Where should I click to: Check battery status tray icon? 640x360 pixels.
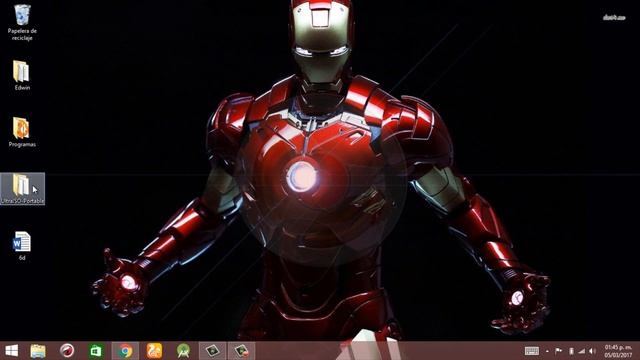click(571, 351)
